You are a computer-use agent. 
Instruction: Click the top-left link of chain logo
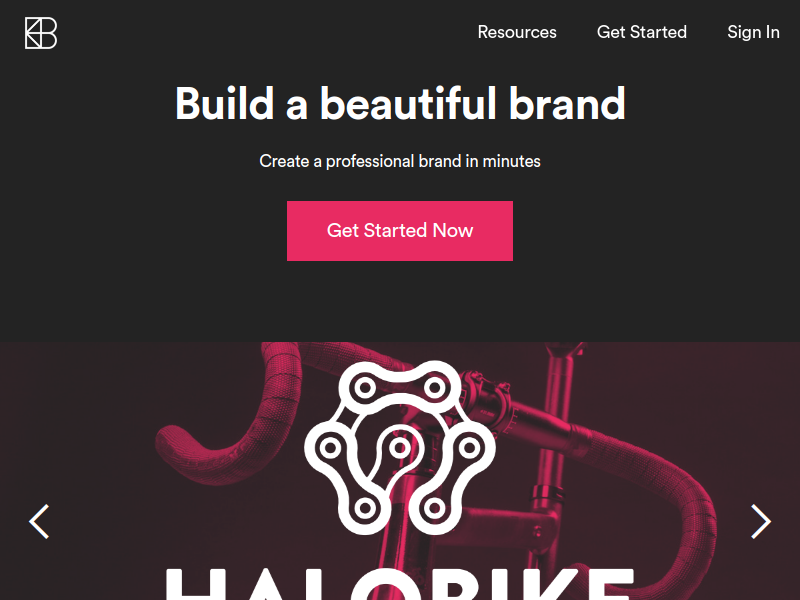(x=365, y=388)
